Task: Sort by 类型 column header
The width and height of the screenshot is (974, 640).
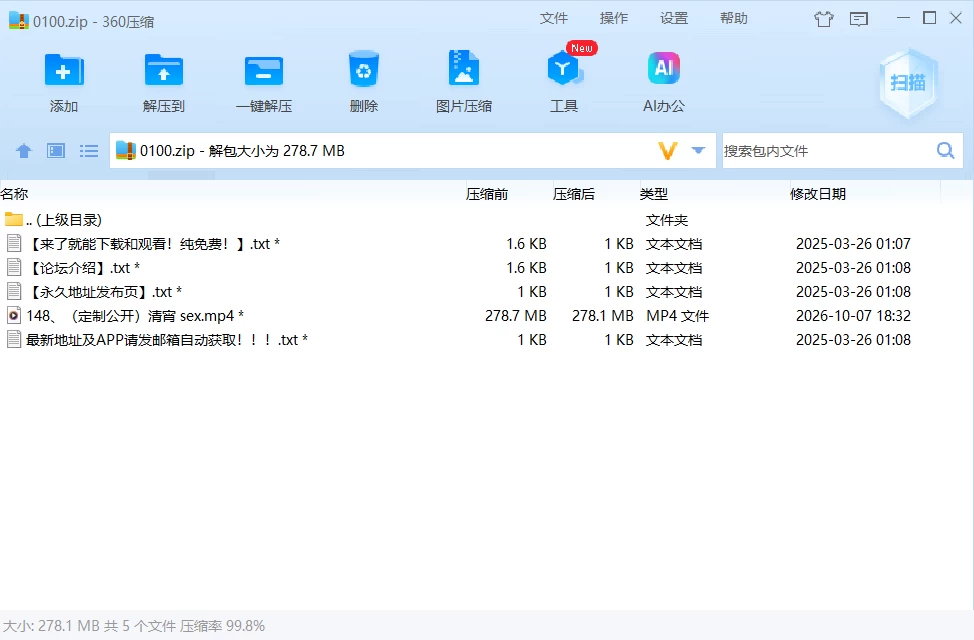Action: tap(654, 194)
